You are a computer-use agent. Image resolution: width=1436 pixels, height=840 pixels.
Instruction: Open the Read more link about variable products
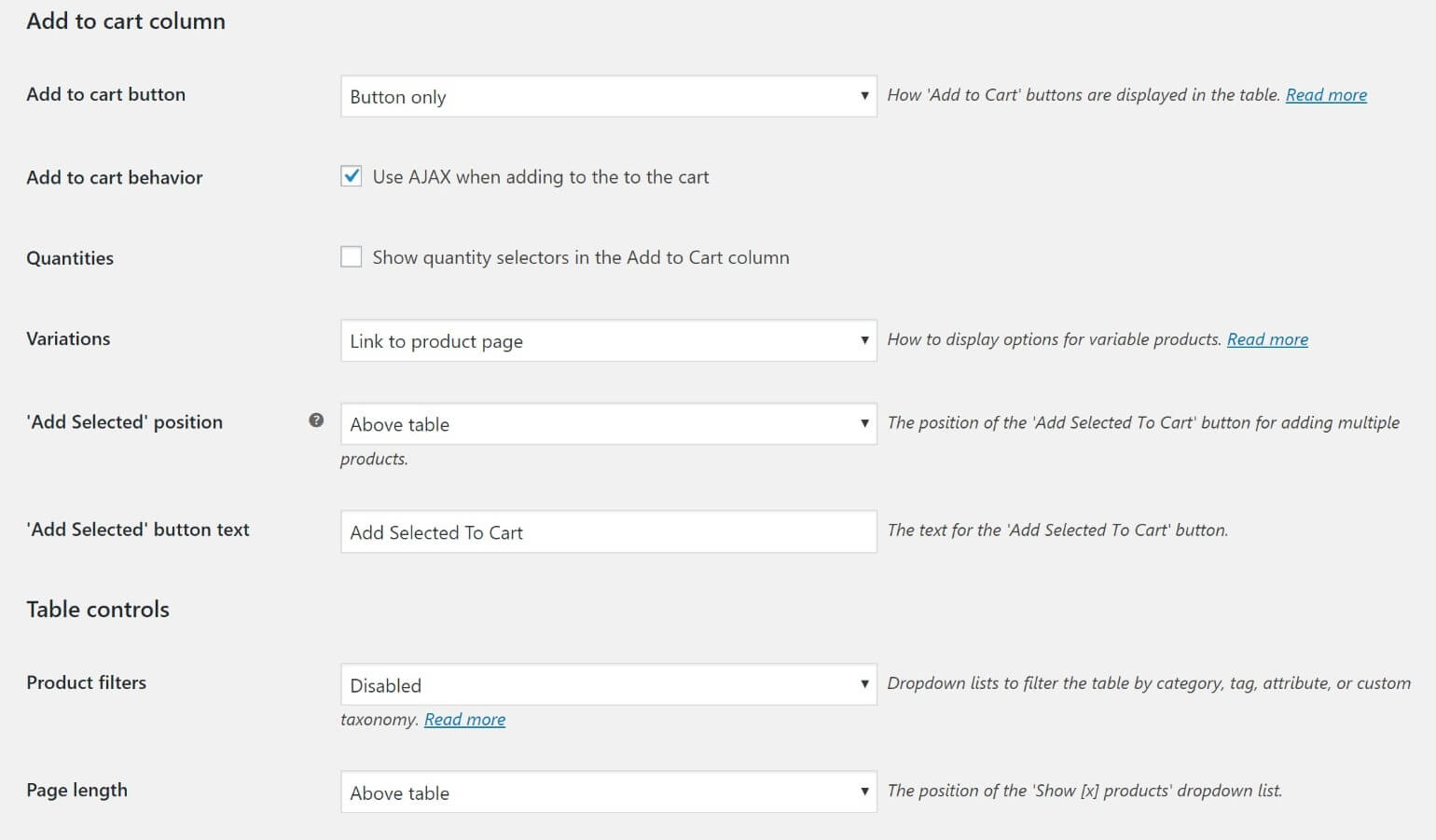[x=1267, y=338]
